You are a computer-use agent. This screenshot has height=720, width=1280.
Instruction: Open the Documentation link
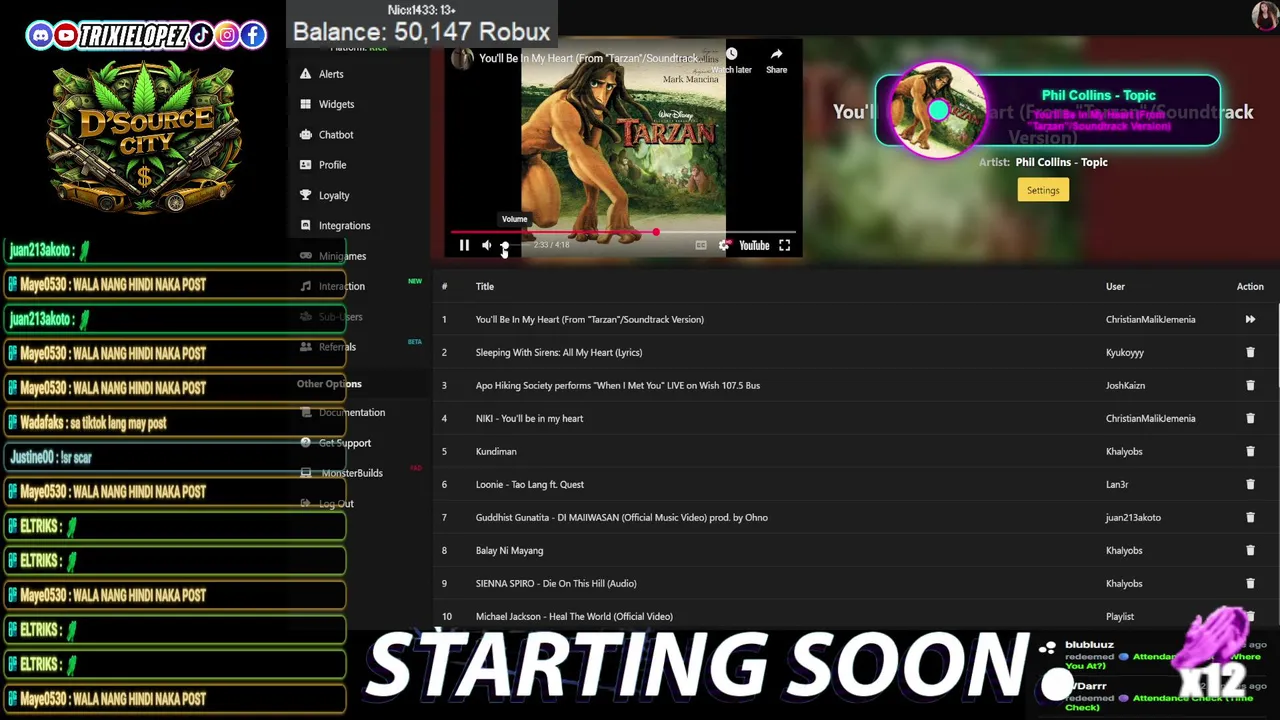351,412
